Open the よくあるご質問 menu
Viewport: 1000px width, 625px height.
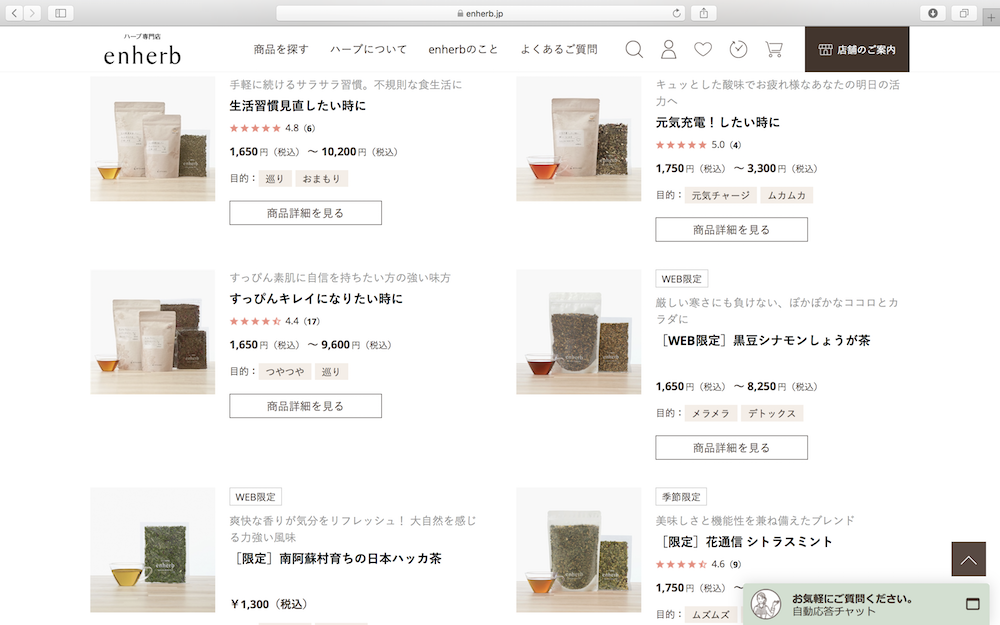[x=559, y=49]
